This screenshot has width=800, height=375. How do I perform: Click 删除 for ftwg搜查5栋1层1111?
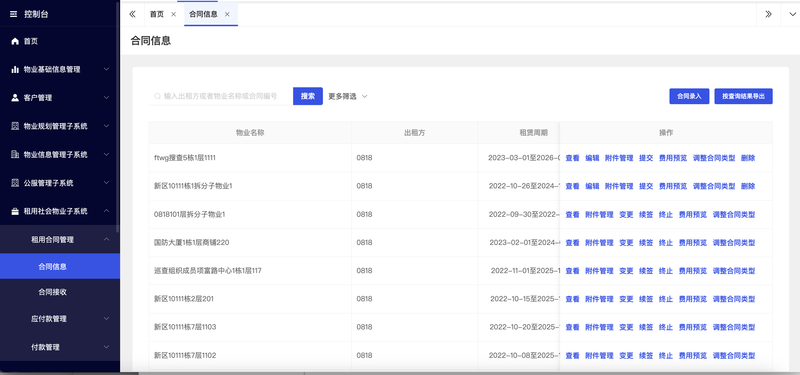748,158
